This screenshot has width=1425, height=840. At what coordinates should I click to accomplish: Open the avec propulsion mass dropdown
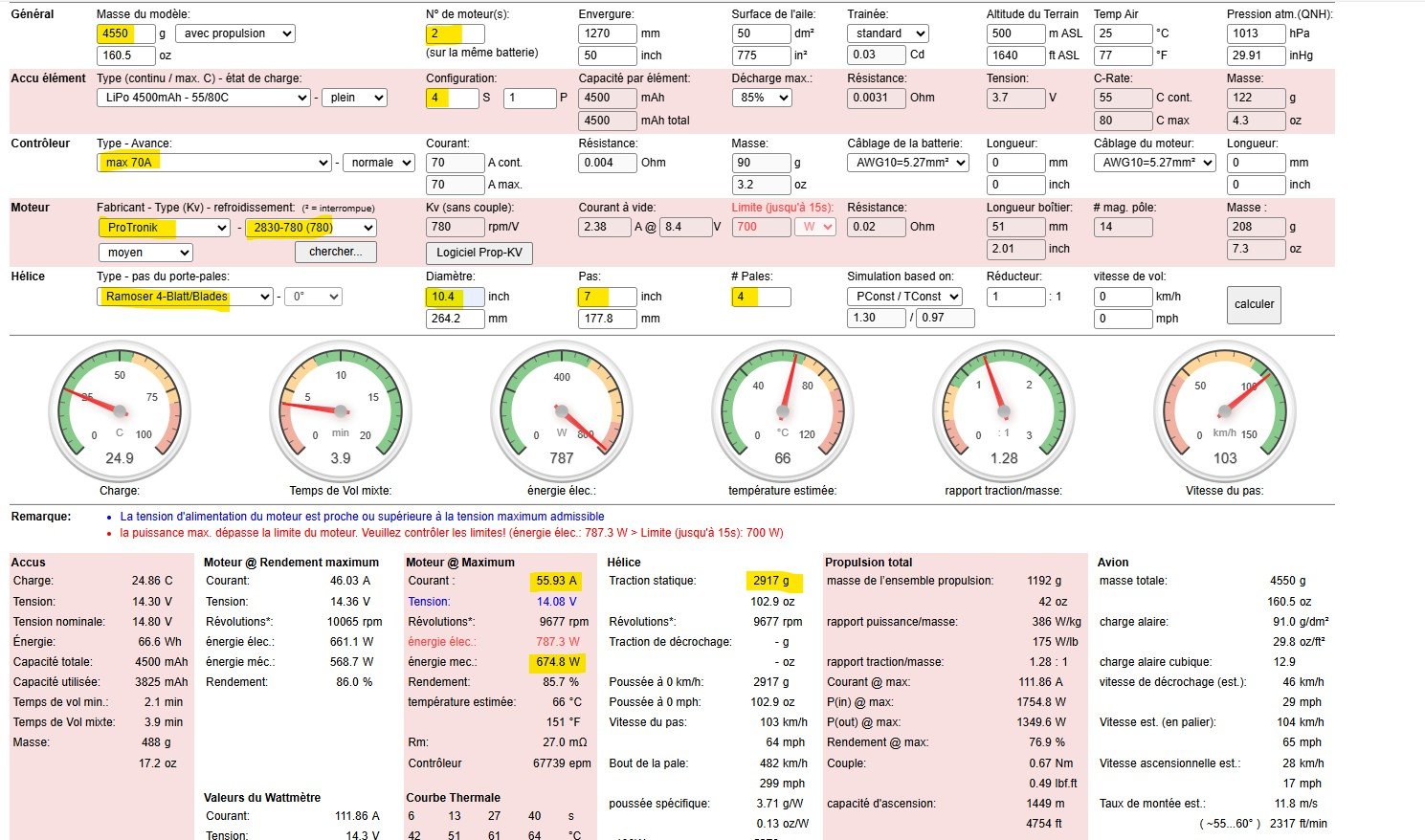[234, 33]
